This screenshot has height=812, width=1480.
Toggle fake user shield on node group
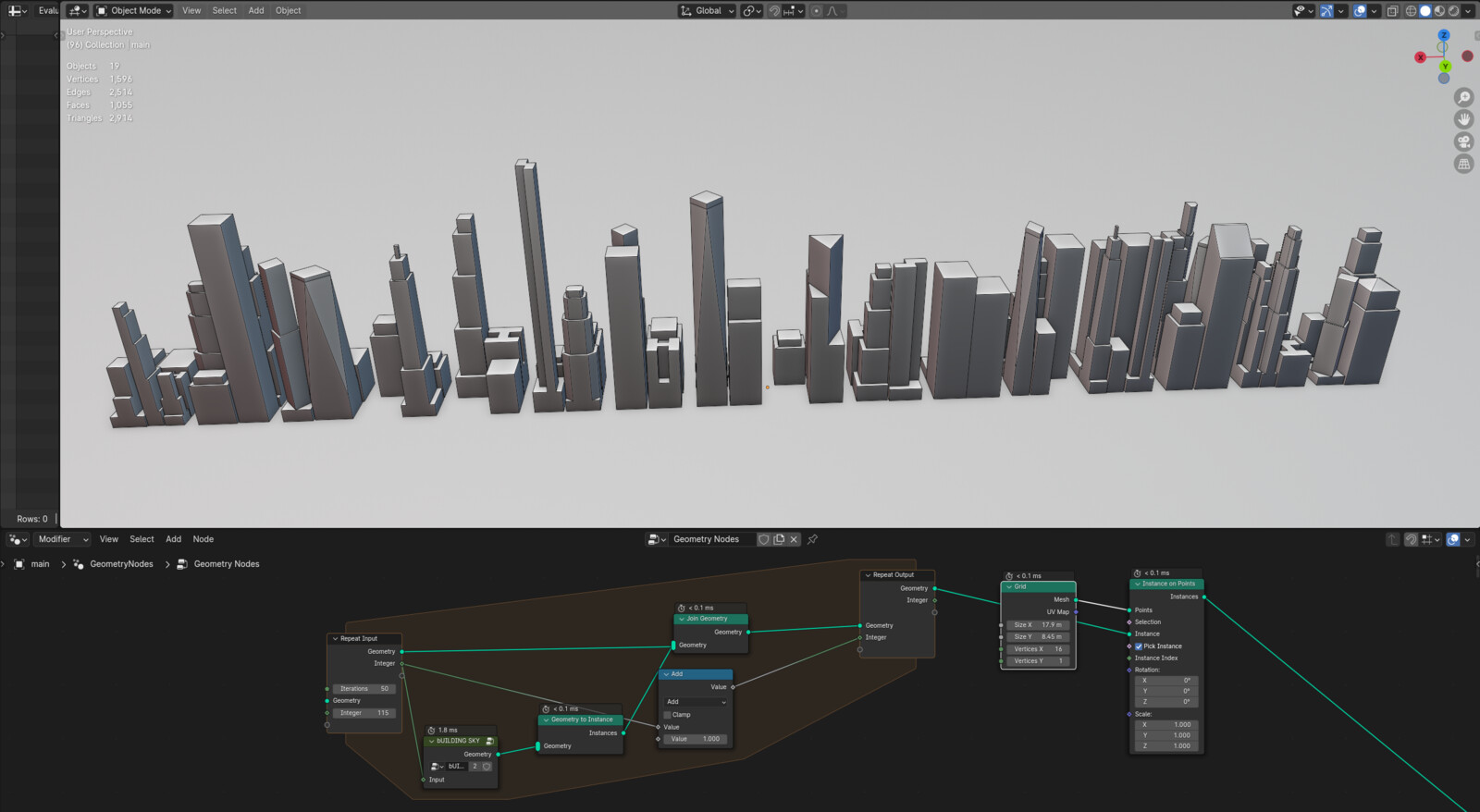[764, 539]
